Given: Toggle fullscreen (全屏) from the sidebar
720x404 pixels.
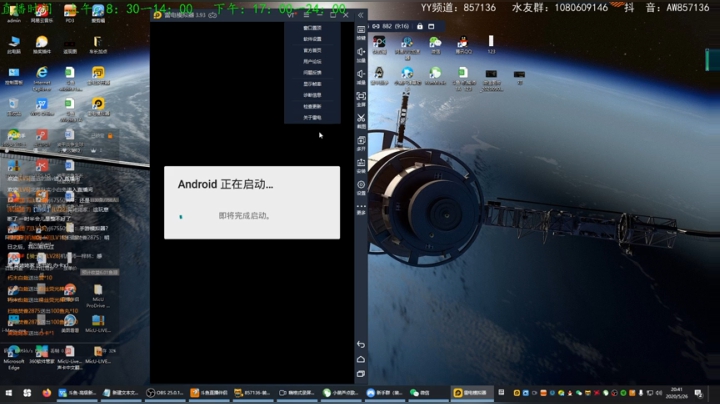Looking at the screenshot, I should 361,99.
